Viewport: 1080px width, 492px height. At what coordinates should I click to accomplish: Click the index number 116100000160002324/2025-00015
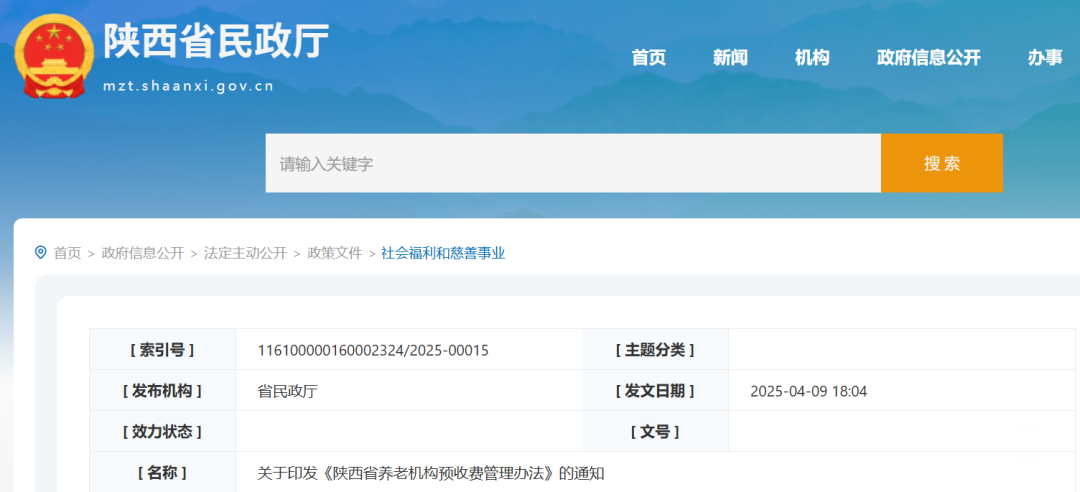(373, 350)
